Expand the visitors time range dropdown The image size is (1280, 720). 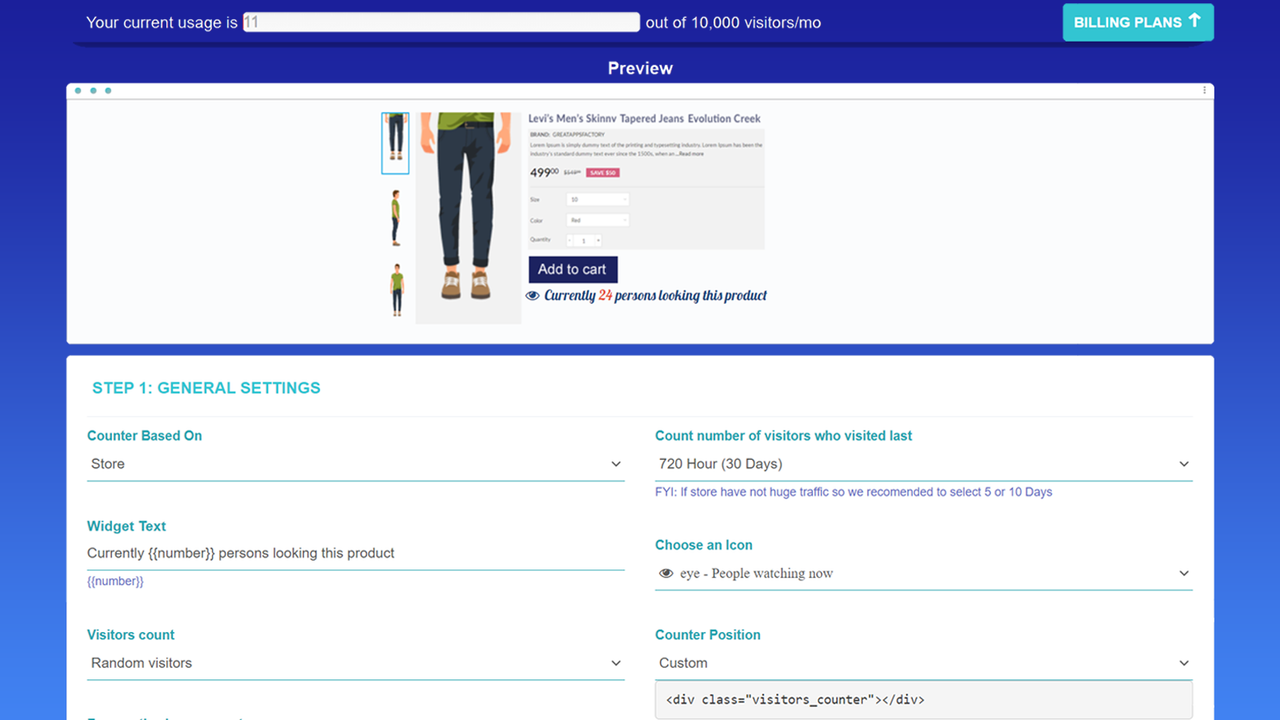coord(924,464)
